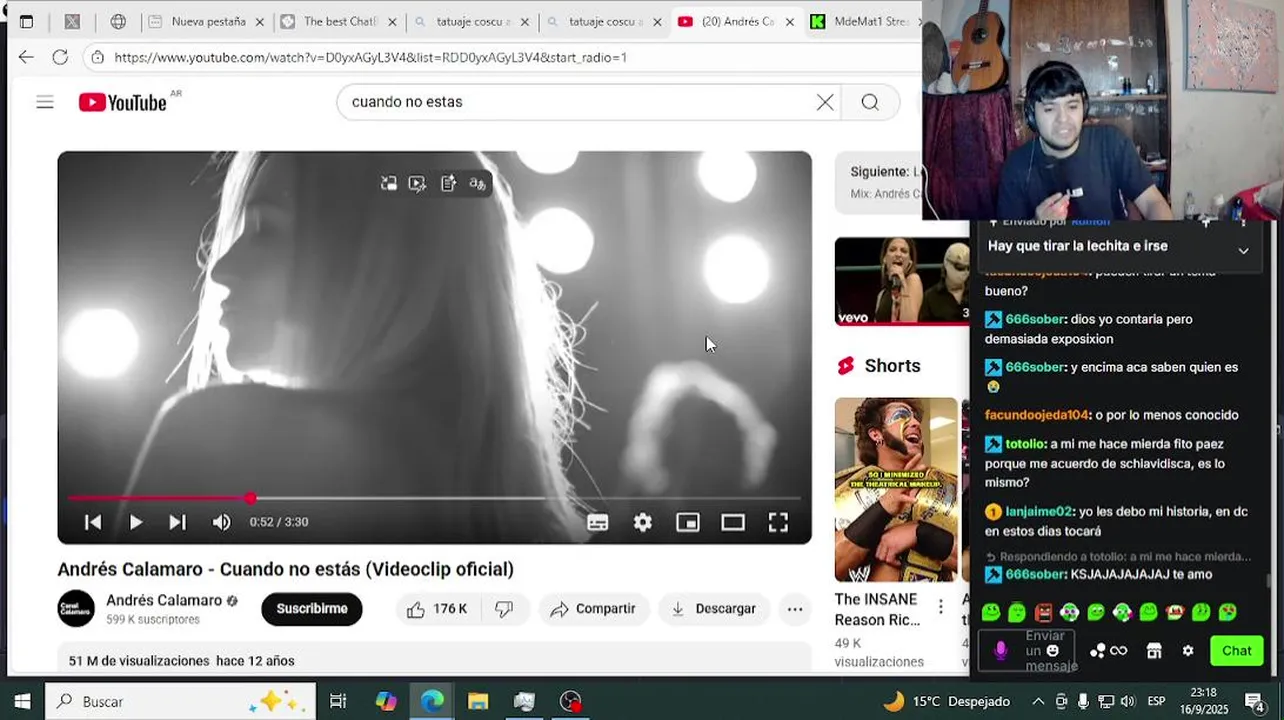Click the translate icon on video overlay
The height and width of the screenshot is (720, 1284).
[x=477, y=183]
